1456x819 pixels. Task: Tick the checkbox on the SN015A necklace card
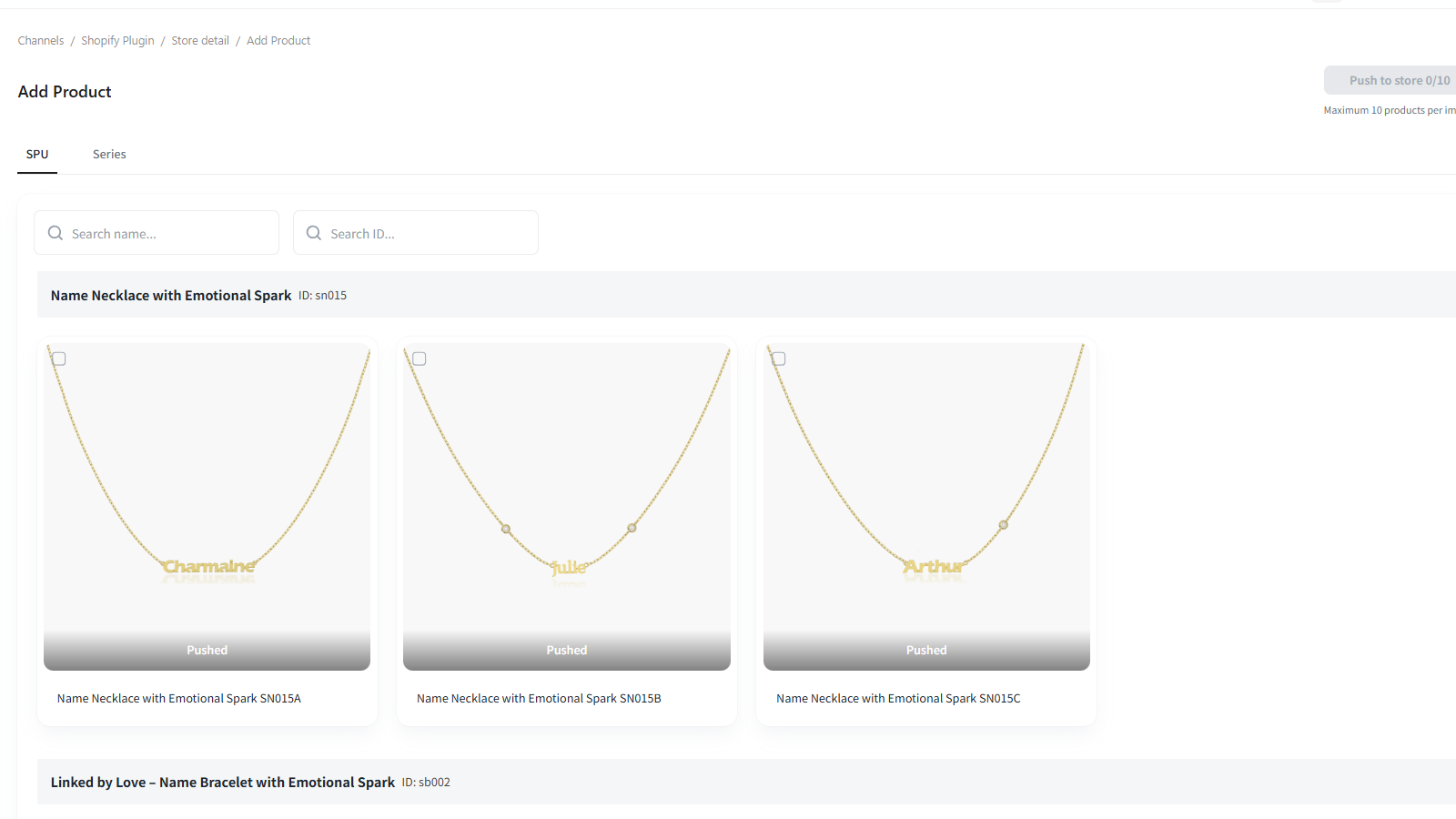59,359
